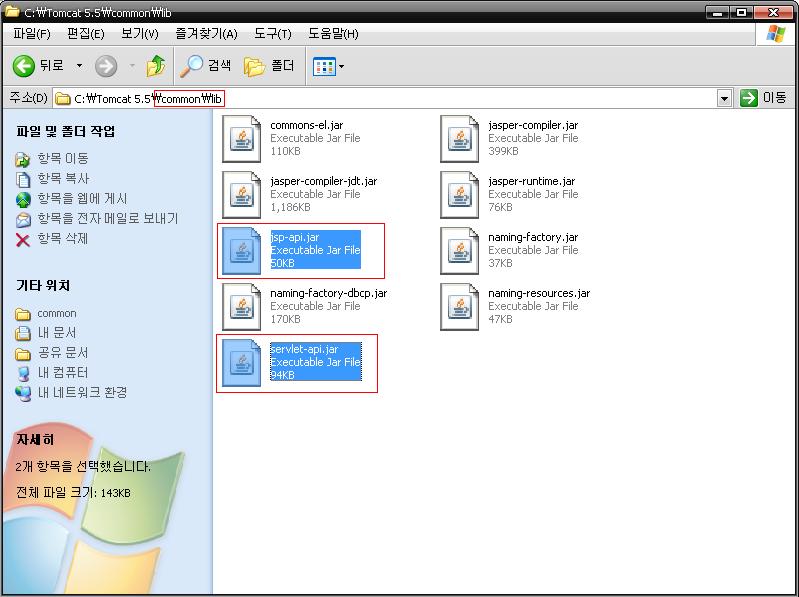The height and width of the screenshot is (597, 799).
Task: Click the up-one-folder toolbar icon
Action: click(155, 66)
